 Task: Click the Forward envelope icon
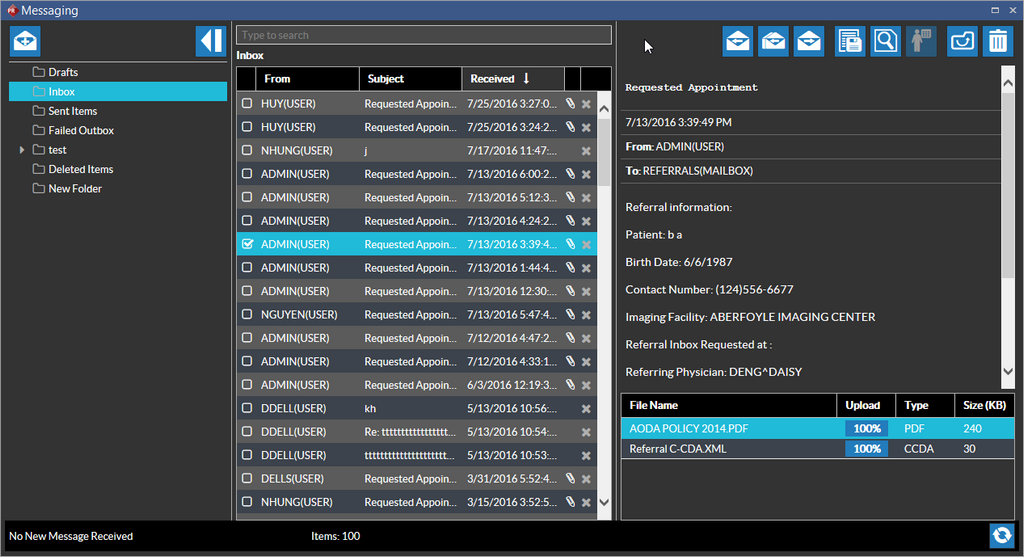pyautogui.click(x=808, y=41)
